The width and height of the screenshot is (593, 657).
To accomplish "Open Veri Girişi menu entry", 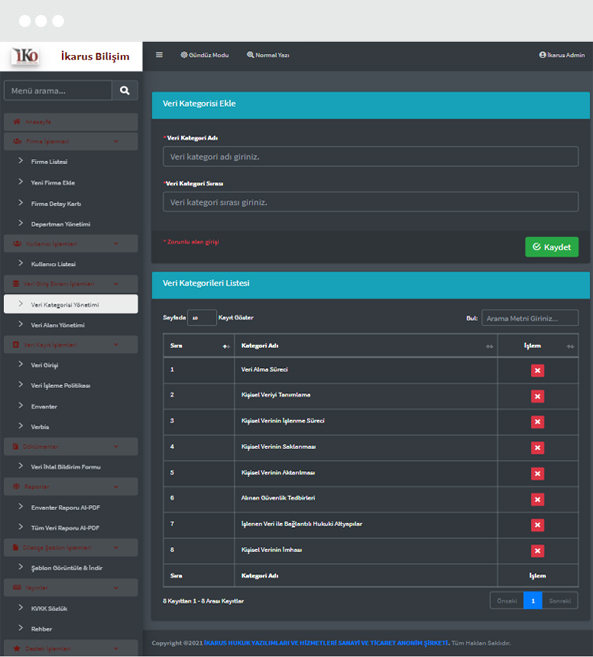I will click(x=44, y=365).
